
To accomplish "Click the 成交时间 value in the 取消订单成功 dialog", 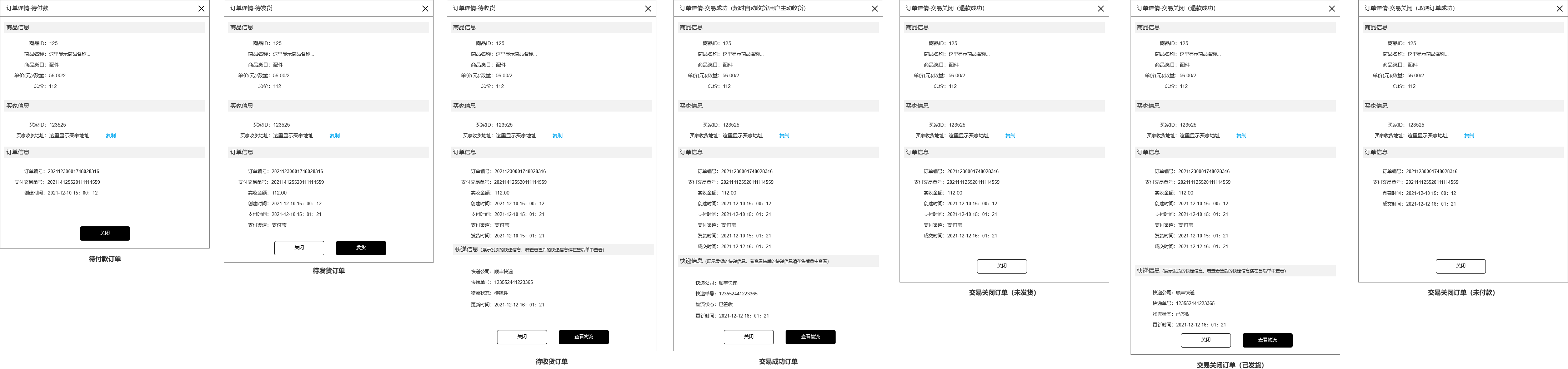I will 1431,204.
